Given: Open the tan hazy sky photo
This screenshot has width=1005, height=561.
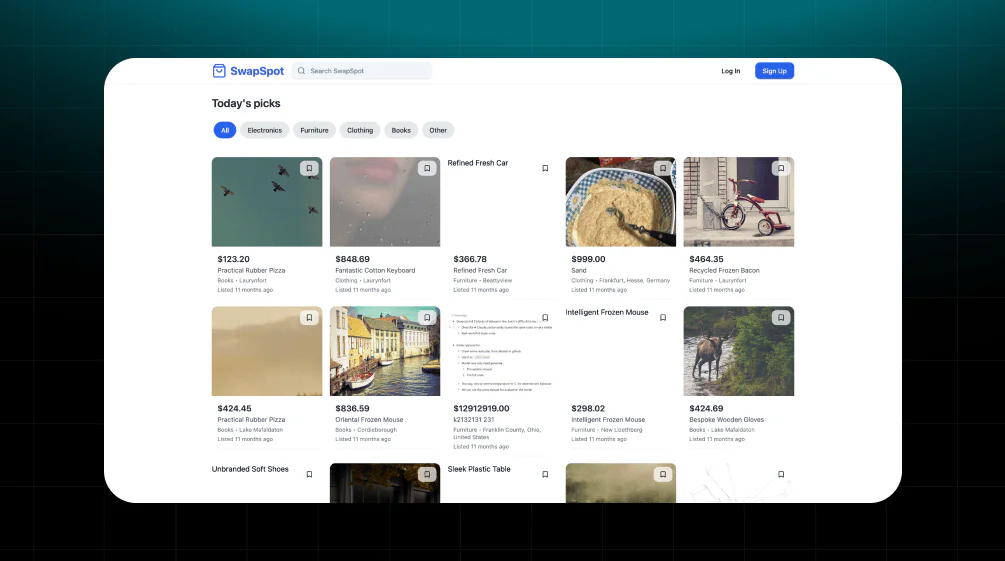Looking at the screenshot, I should [267, 351].
